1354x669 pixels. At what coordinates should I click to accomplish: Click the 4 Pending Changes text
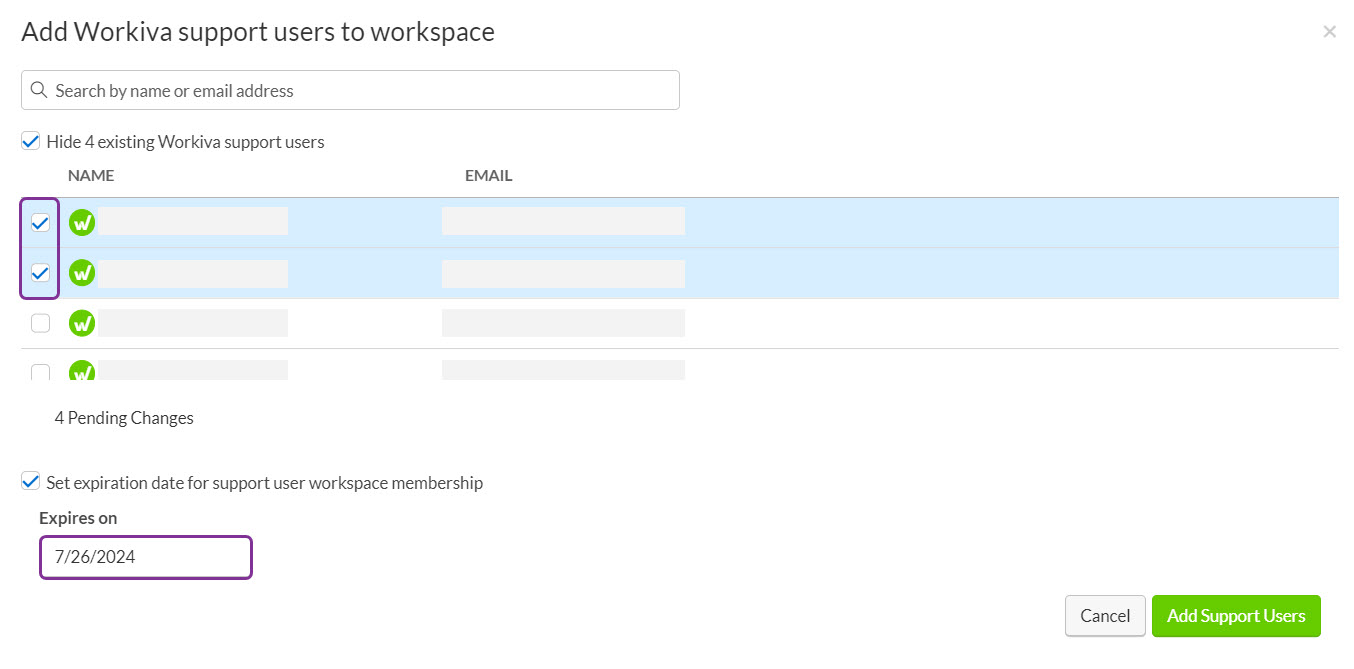123,417
